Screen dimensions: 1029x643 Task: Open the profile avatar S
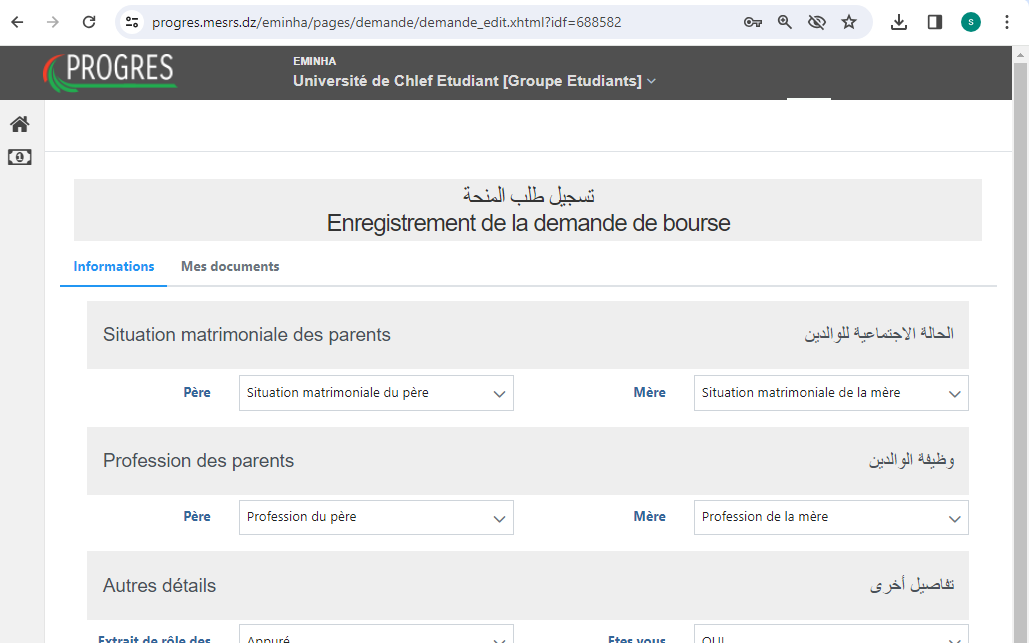click(971, 22)
